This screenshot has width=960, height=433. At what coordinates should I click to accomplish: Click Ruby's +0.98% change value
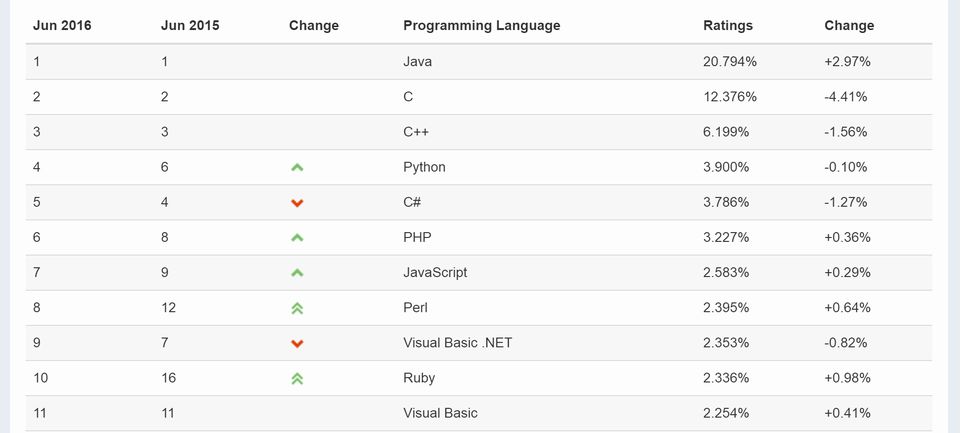tap(847, 378)
